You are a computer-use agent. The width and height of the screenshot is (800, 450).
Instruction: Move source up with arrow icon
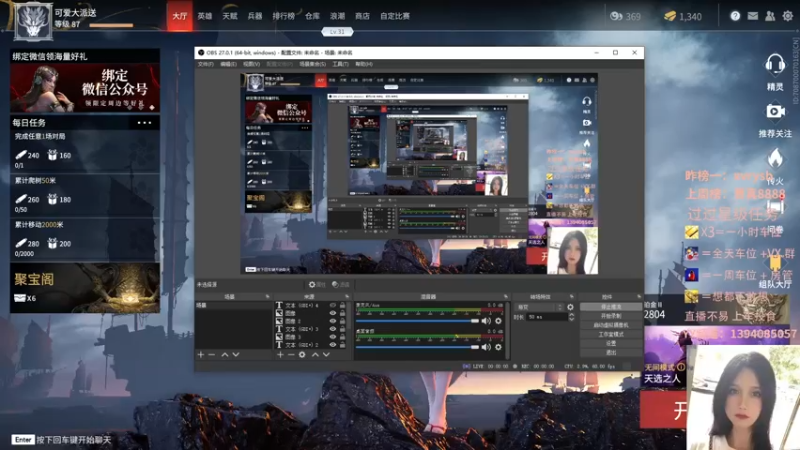(x=315, y=355)
